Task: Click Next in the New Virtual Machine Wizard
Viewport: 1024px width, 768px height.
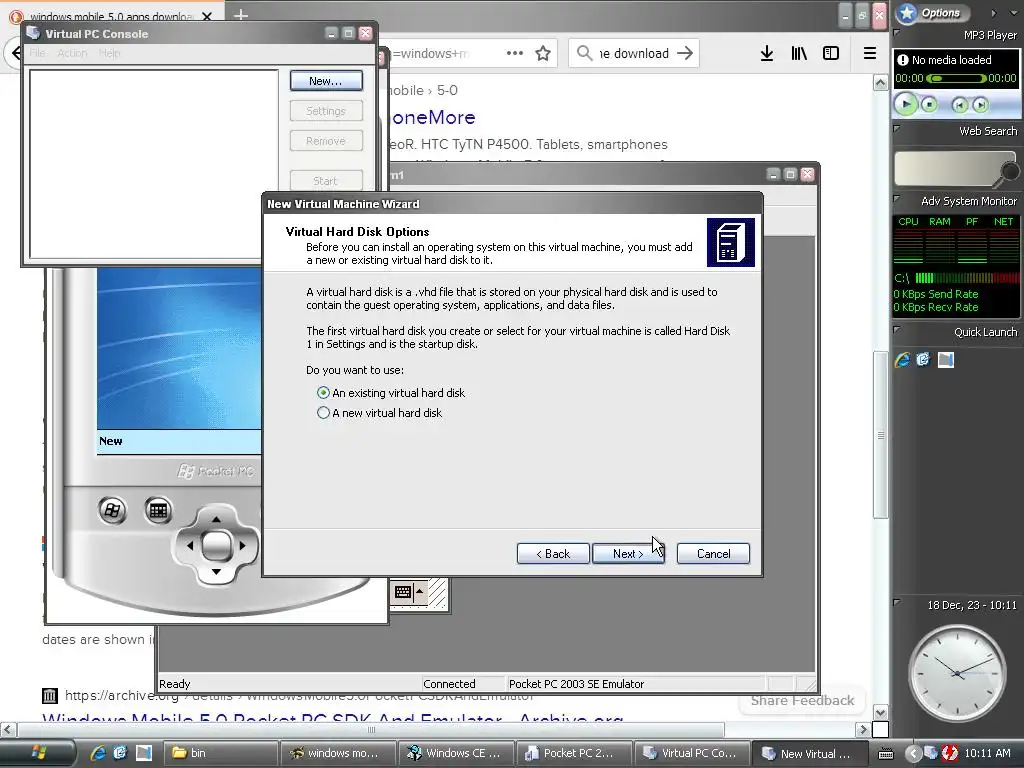Action: [x=628, y=554]
